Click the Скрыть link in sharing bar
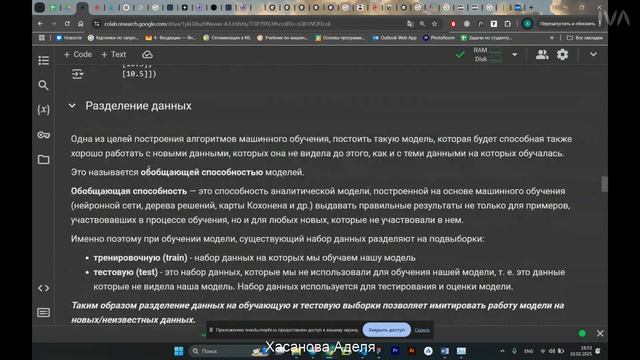640x360 pixels. [422, 330]
